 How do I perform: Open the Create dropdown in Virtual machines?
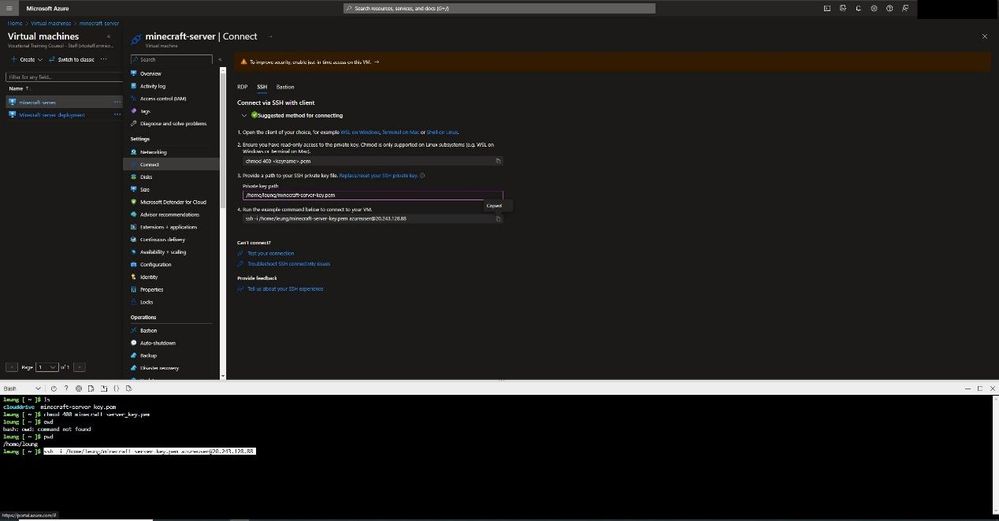pyautogui.click(x=27, y=59)
